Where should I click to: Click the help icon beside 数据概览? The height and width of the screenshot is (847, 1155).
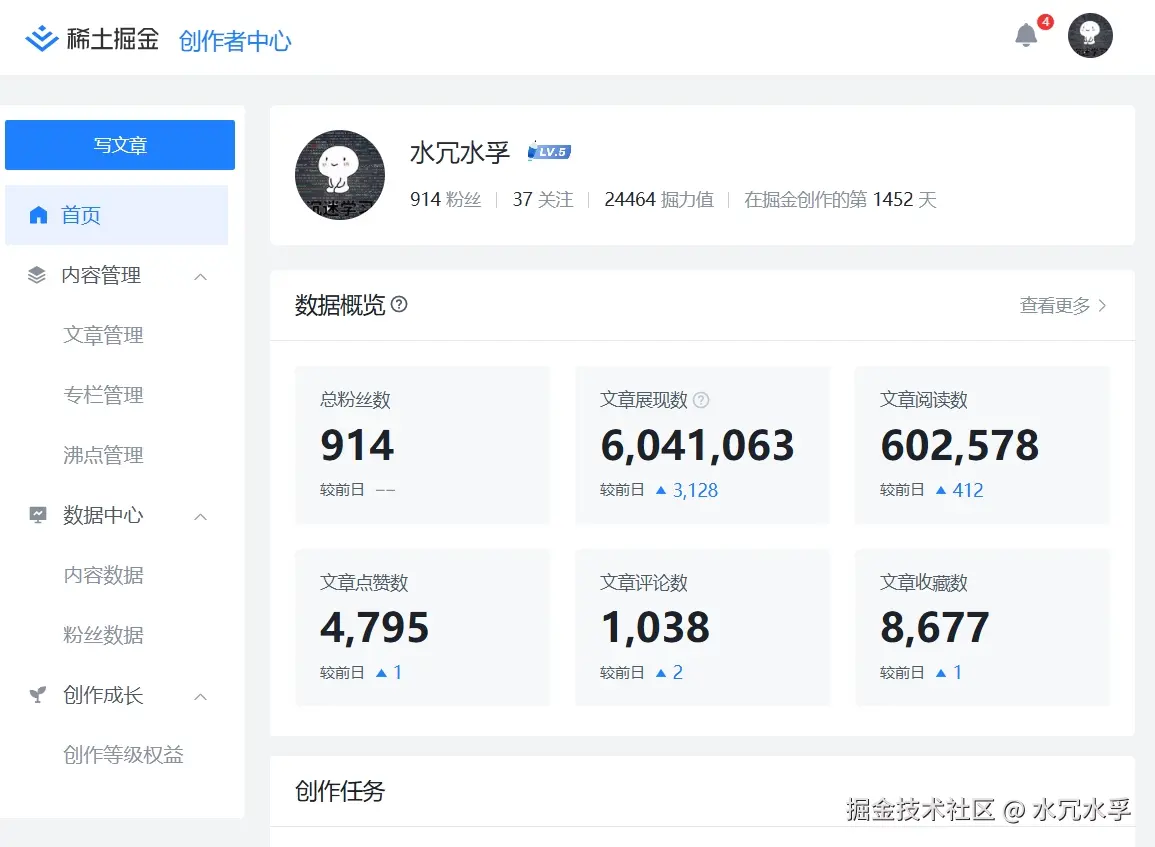point(399,304)
